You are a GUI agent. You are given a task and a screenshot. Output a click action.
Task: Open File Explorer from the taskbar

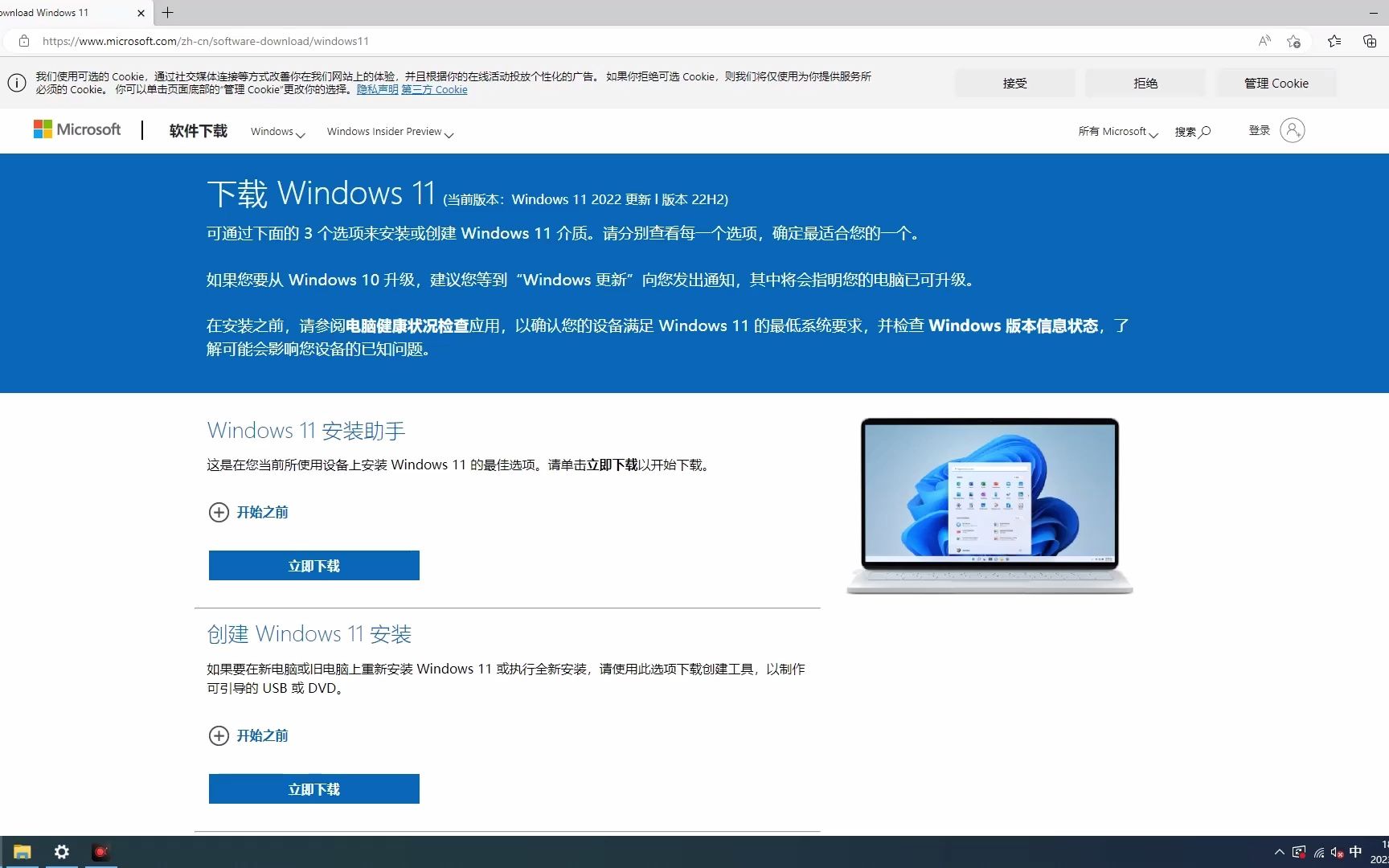point(22,852)
